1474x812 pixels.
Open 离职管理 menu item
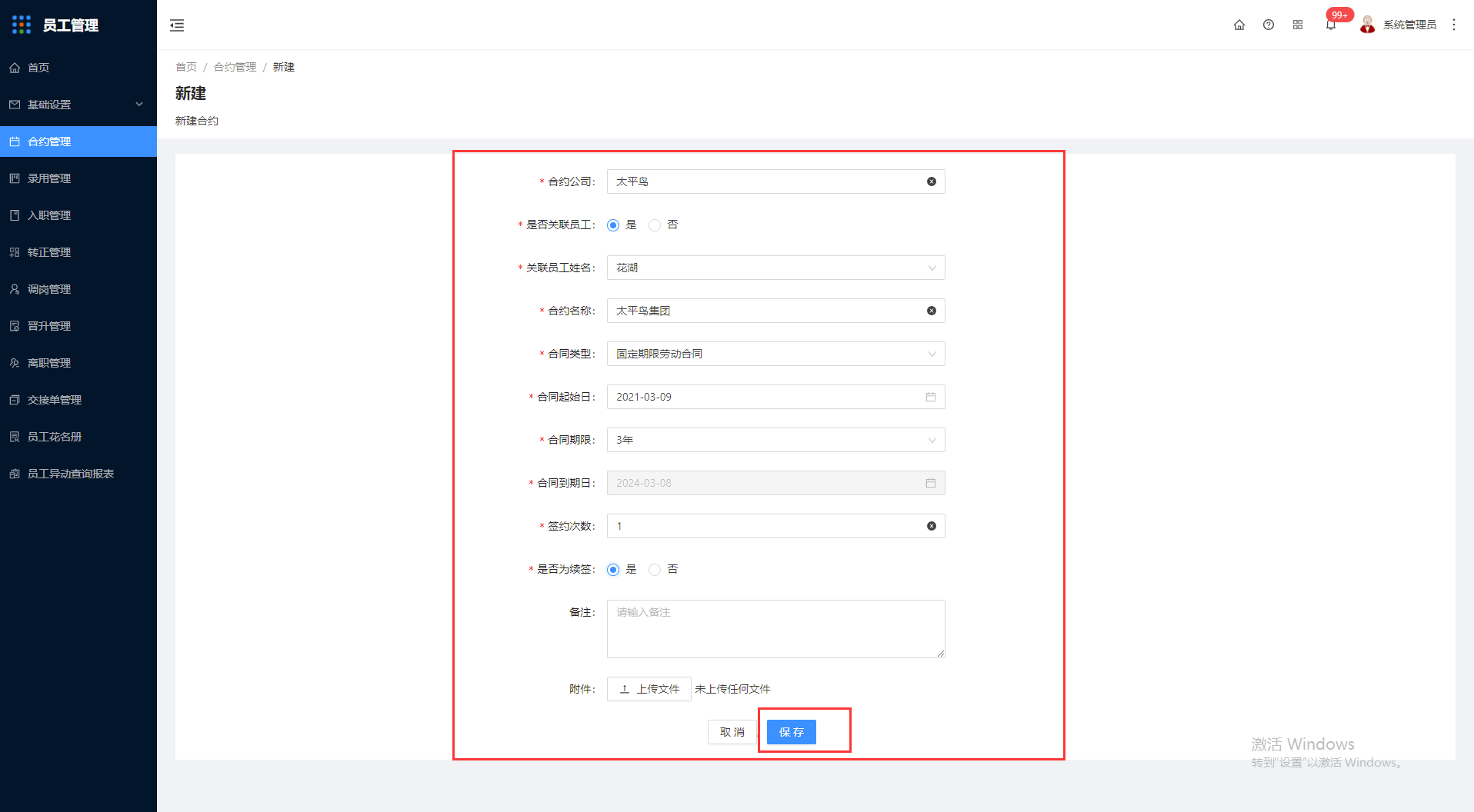click(x=78, y=363)
